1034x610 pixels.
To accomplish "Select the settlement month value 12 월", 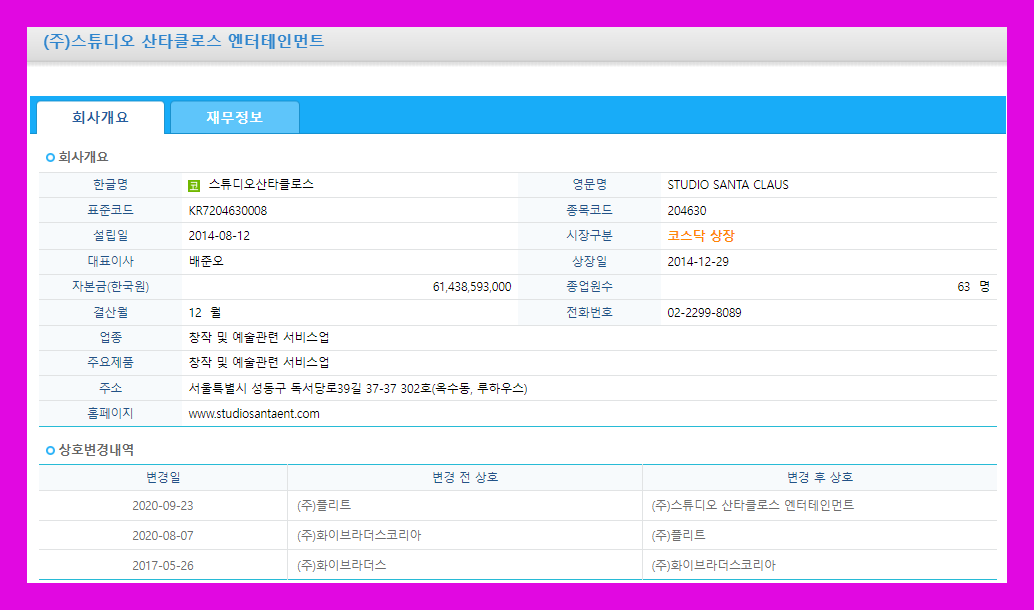I will [x=204, y=312].
